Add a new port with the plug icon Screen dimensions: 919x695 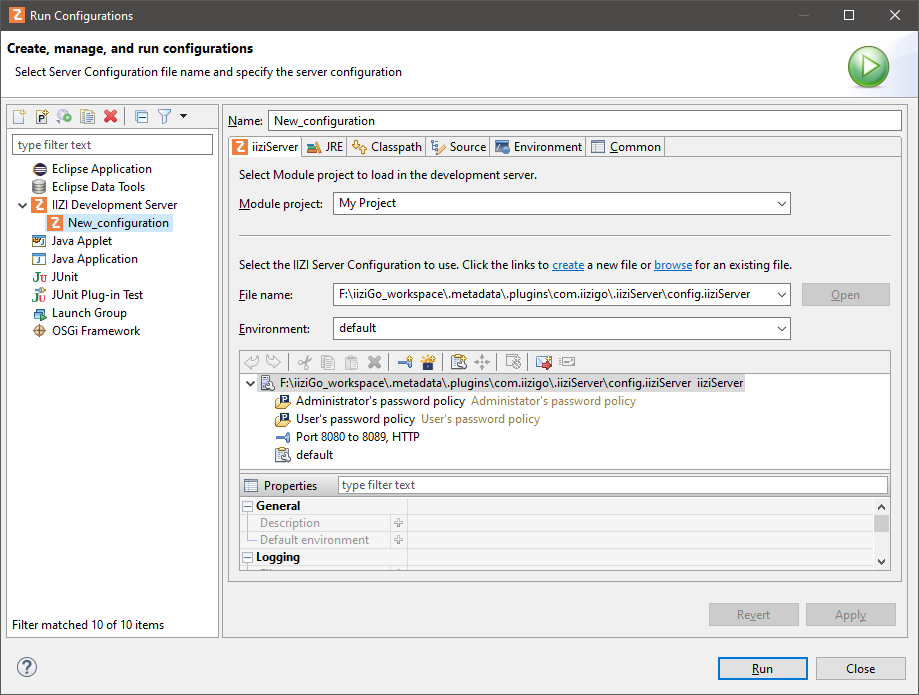pyautogui.click(x=405, y=362)
